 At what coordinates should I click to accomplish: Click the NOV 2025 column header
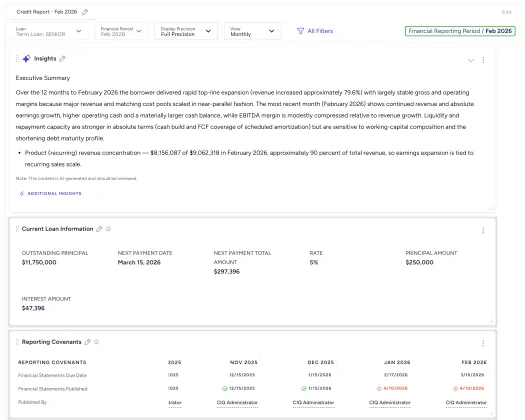click(x=243, y=362)
